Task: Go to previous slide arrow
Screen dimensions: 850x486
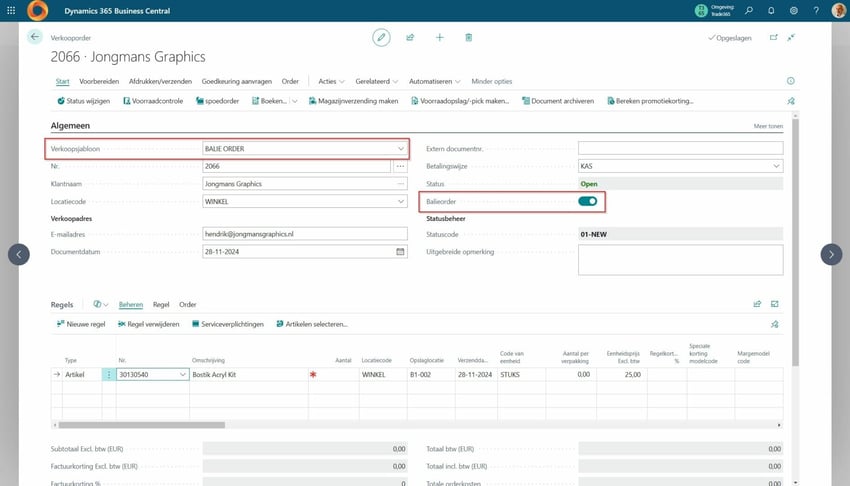Action: (18, 254)
